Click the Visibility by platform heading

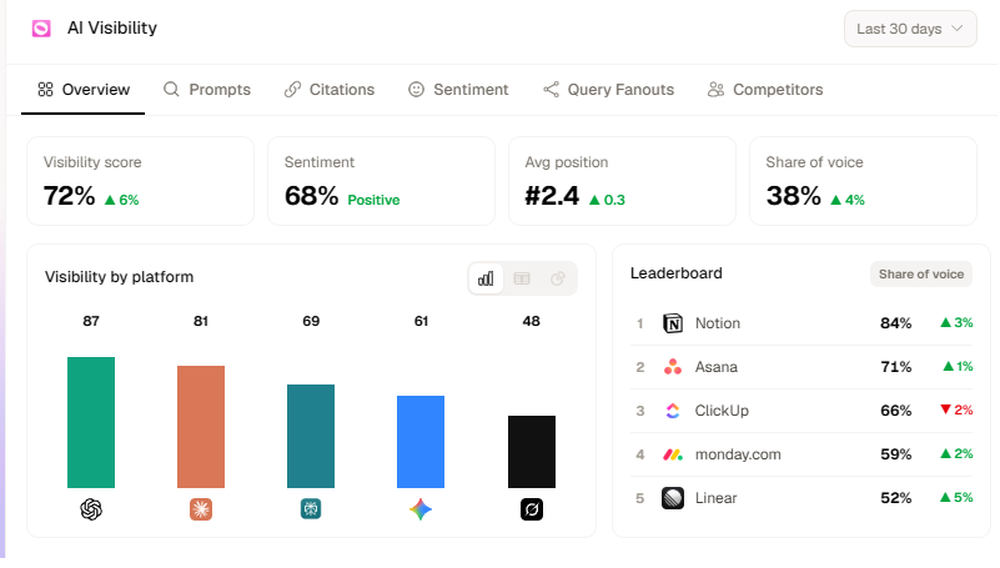coord(119,277)
